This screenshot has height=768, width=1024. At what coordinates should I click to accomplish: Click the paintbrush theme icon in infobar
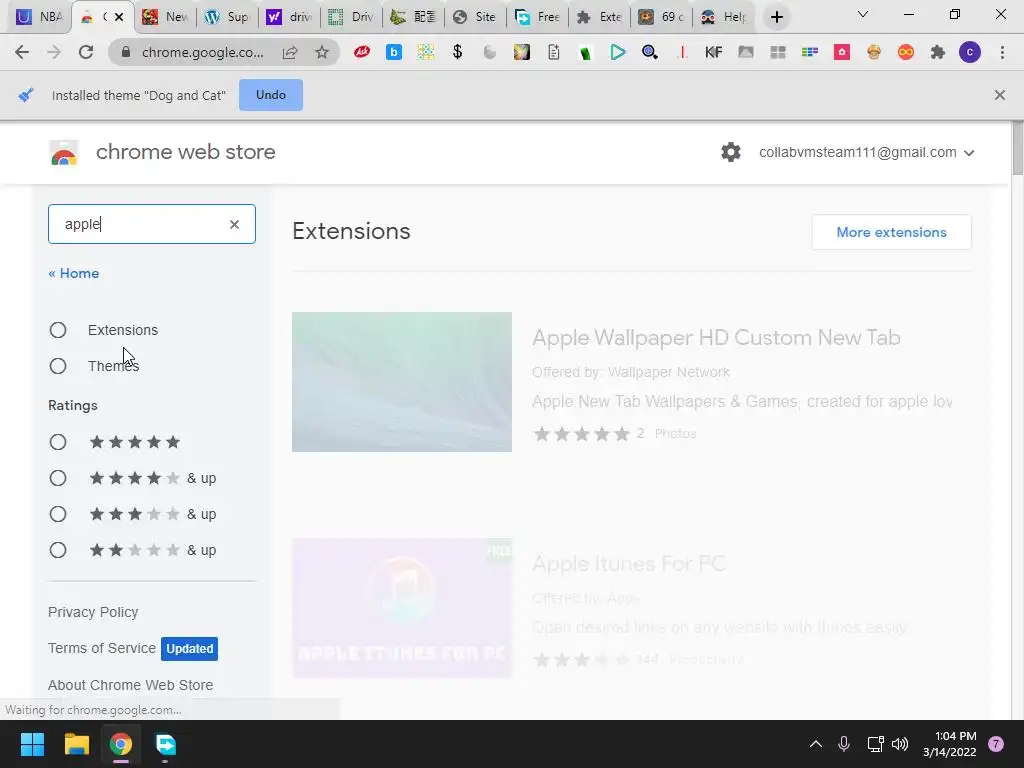(25, 95)
